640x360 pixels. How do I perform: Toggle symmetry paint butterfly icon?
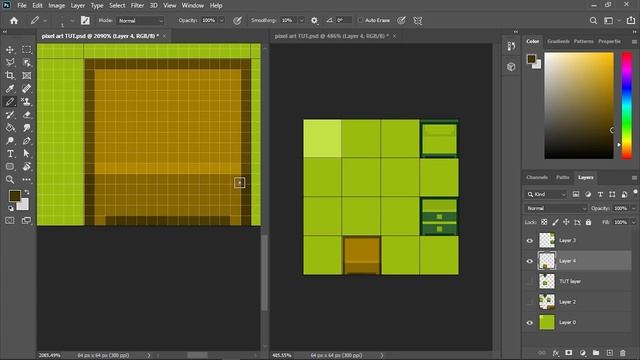[x=417, y=20]
